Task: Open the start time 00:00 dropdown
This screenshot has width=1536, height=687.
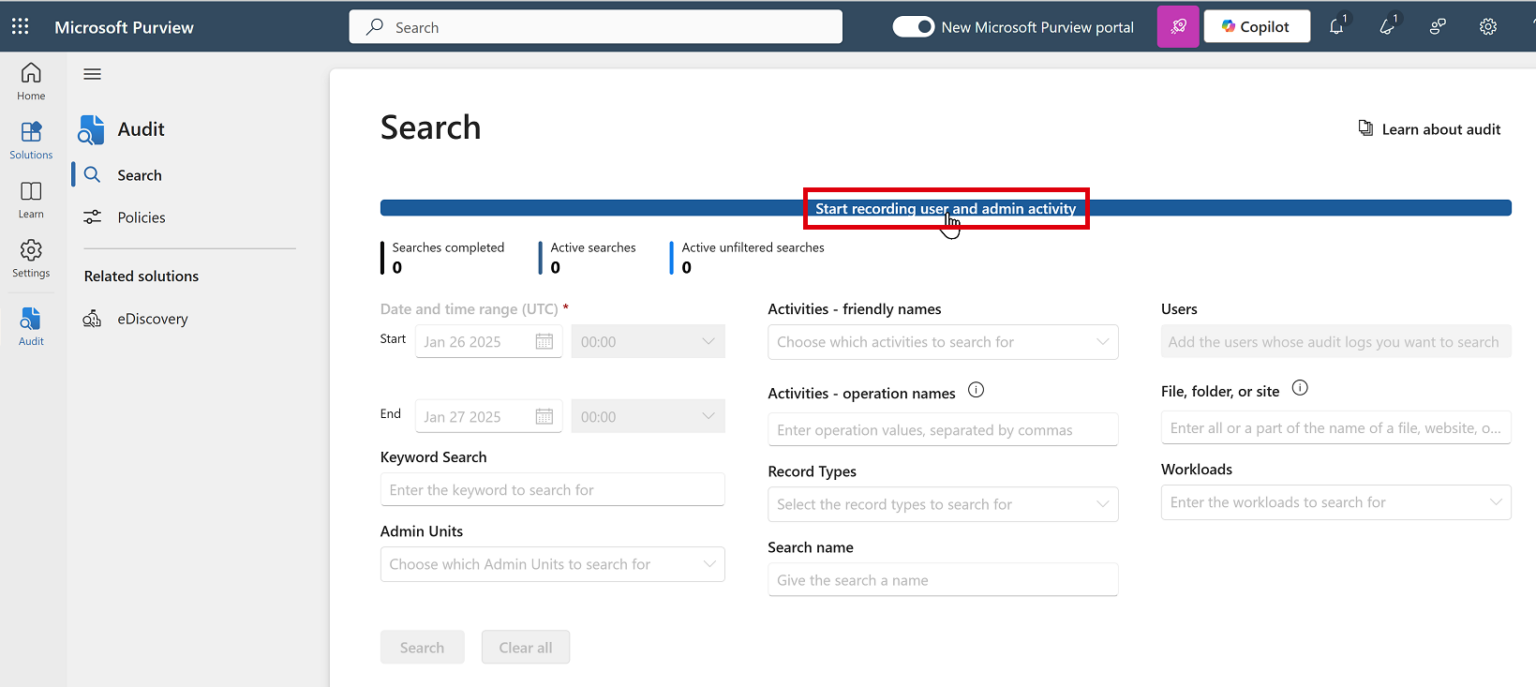Action: 647,341
